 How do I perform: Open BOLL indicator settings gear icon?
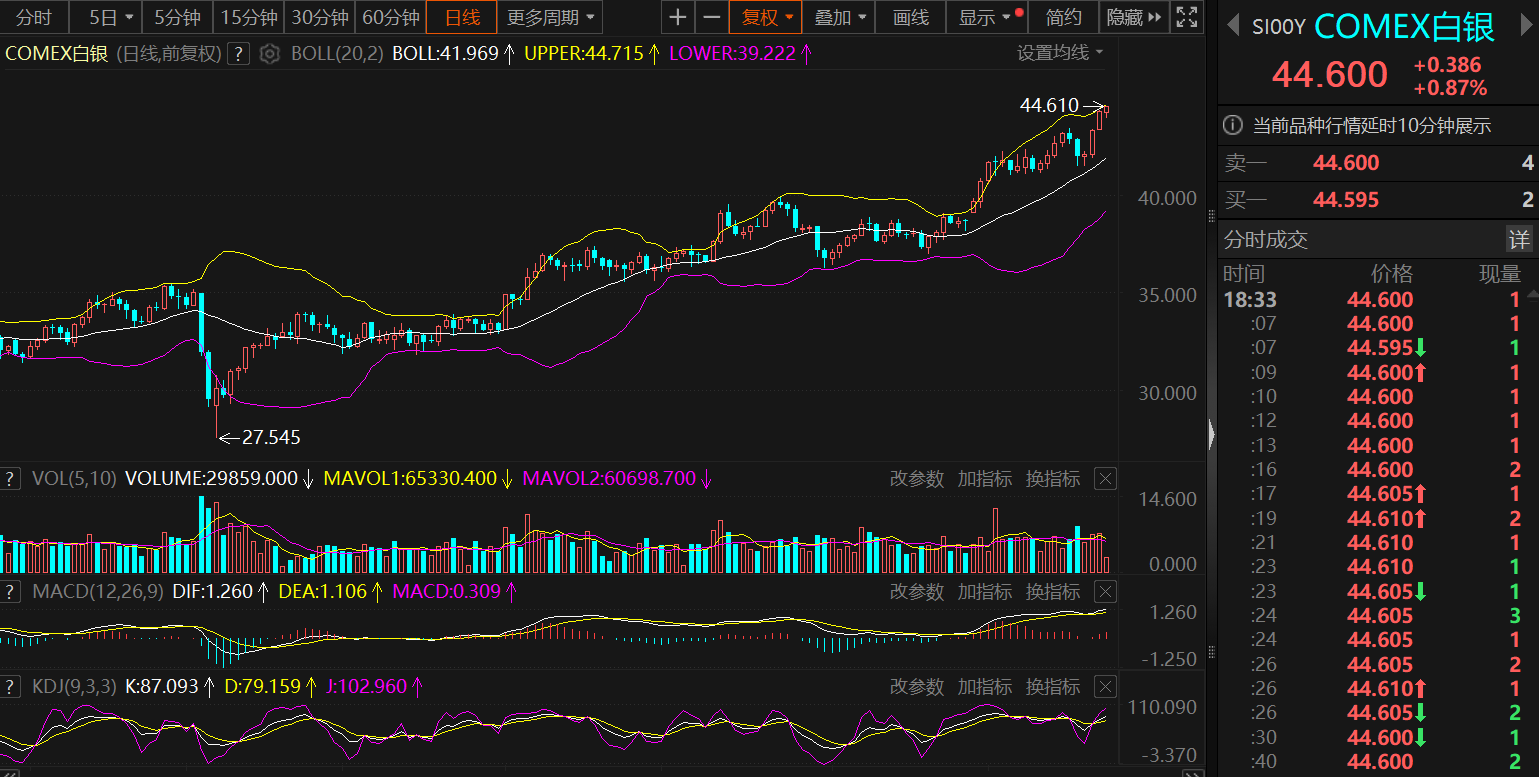coord(269,54)
